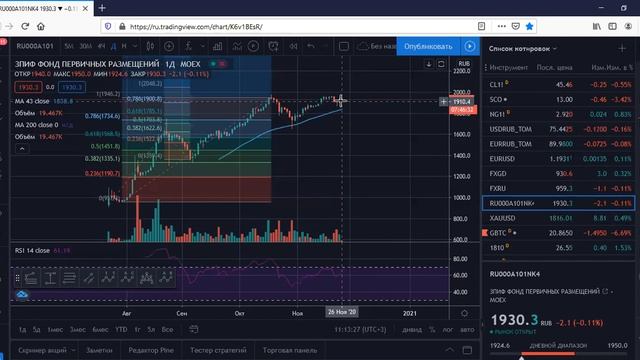Select the 30м timeframe
The height and width of the screenshot is (360, 640).
click(x=85, y=46)
